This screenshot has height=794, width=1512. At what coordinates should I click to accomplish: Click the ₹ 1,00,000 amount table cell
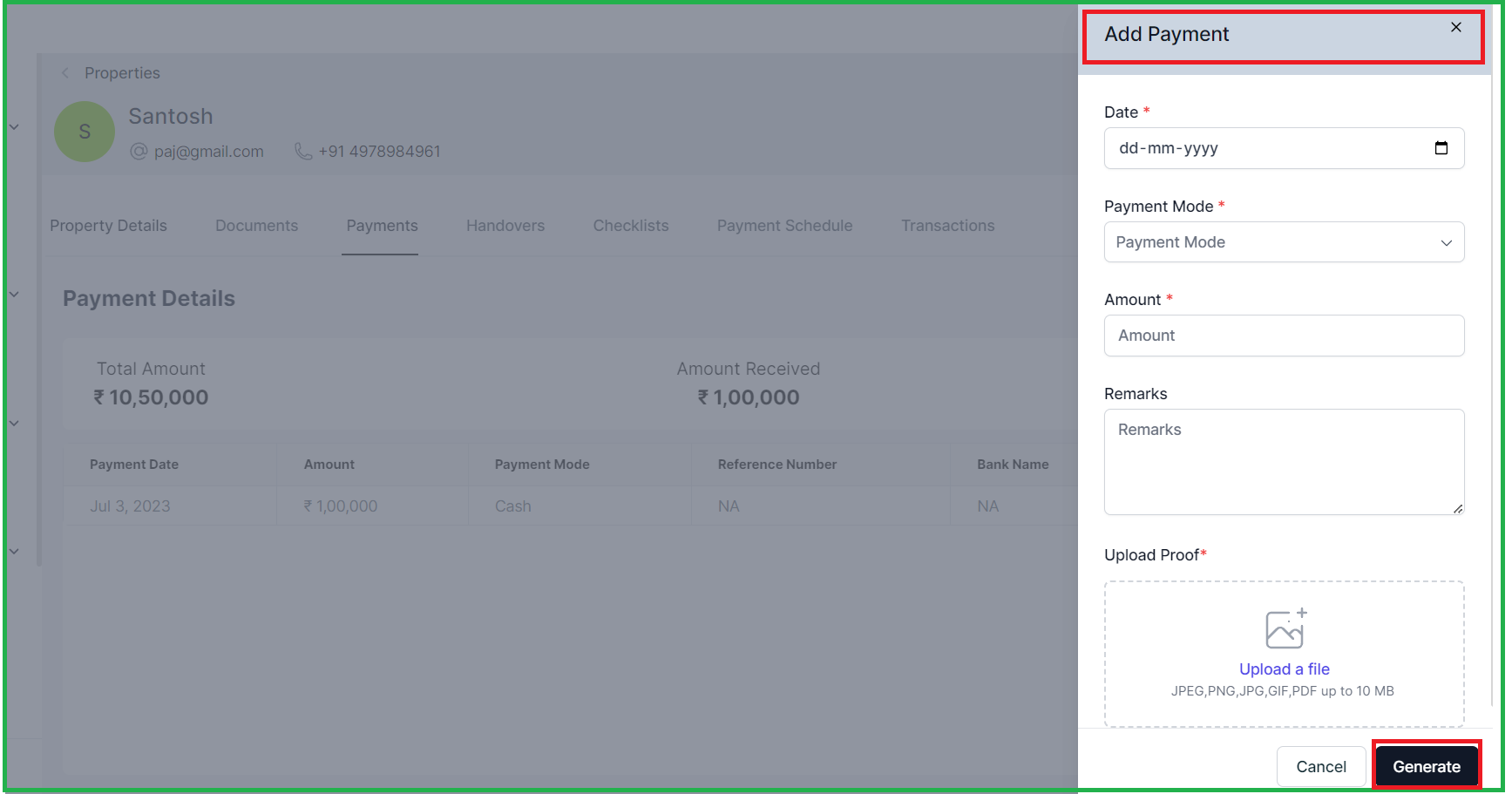(x=340, y=506)
